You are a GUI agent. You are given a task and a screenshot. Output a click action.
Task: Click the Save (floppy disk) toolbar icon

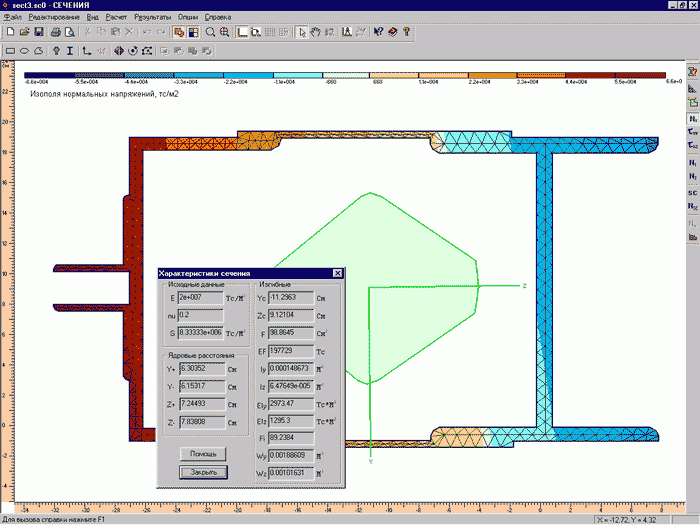point(37,32)
